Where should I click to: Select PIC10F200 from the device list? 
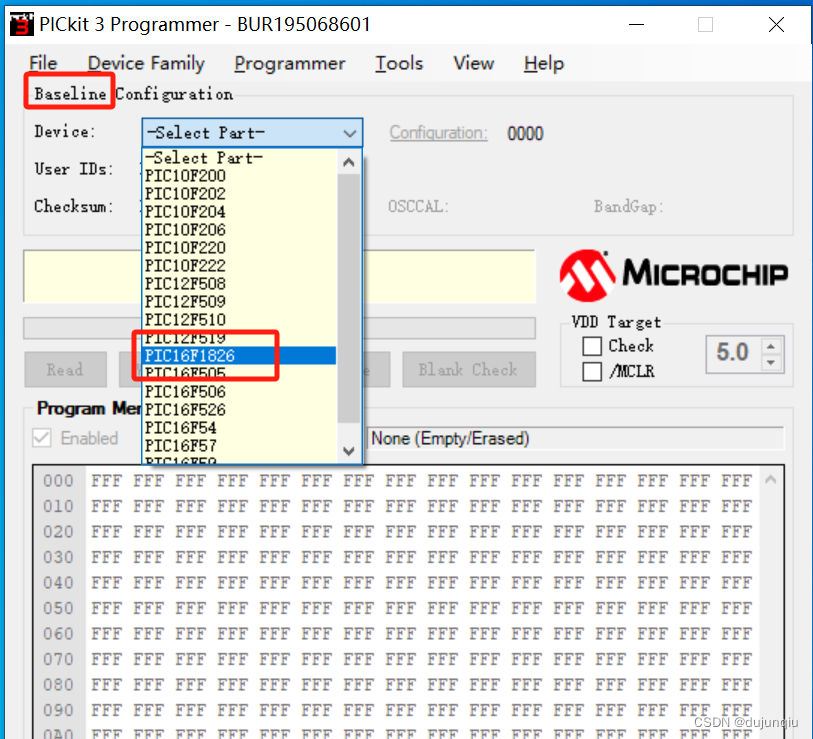(x=240, y=176)
